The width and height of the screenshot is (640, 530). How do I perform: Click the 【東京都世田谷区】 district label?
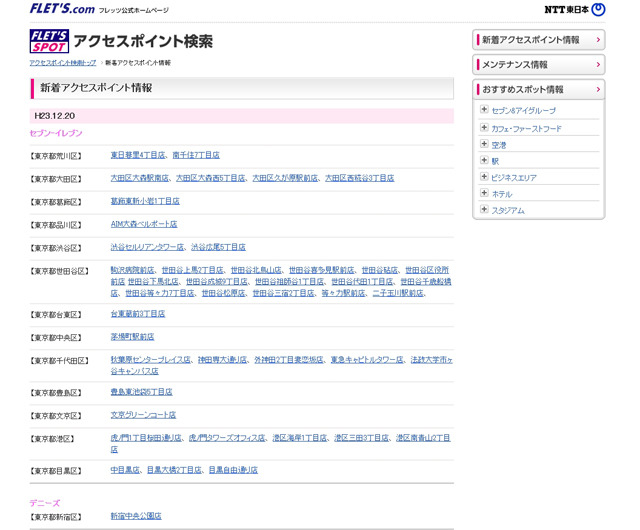(59, 271)
